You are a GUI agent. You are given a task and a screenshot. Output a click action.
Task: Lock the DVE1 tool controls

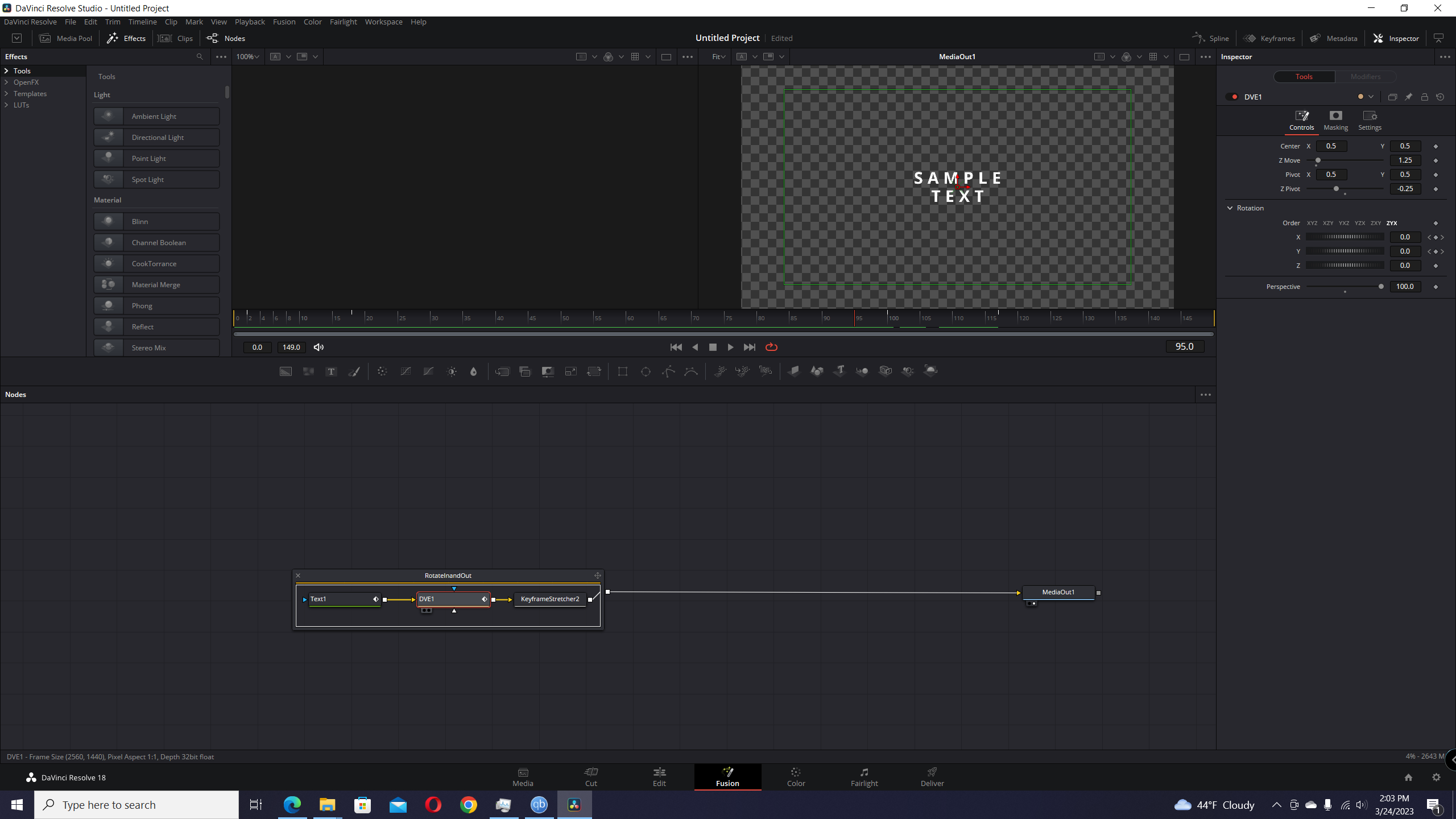tap(1424, 97)
